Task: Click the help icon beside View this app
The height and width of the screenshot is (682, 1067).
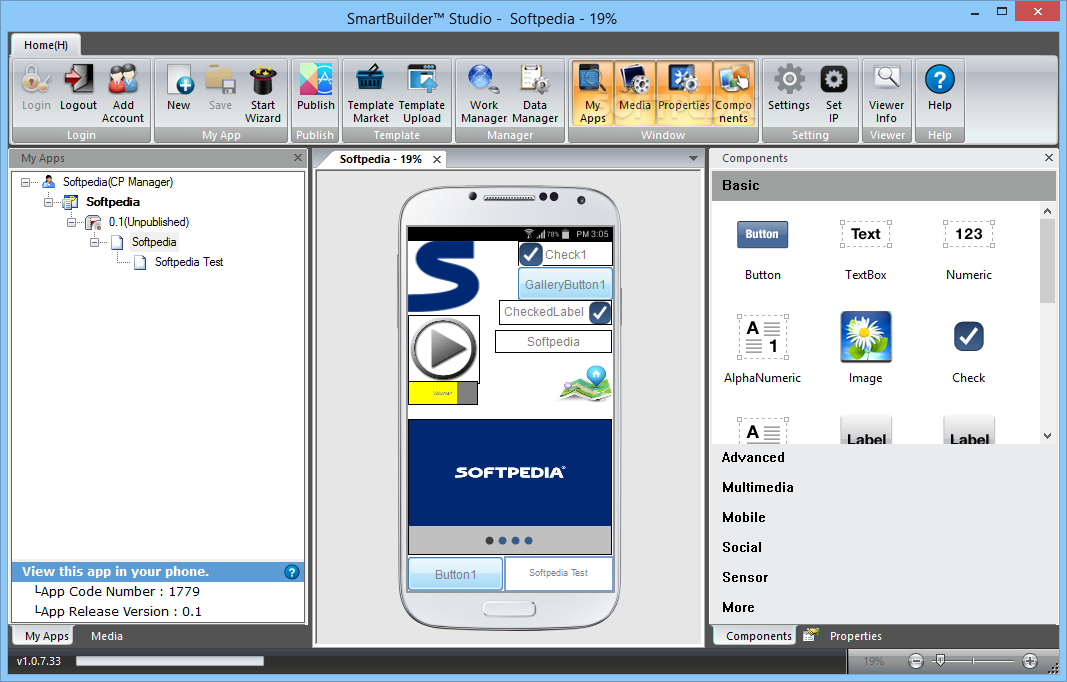Action: [292, 572]
